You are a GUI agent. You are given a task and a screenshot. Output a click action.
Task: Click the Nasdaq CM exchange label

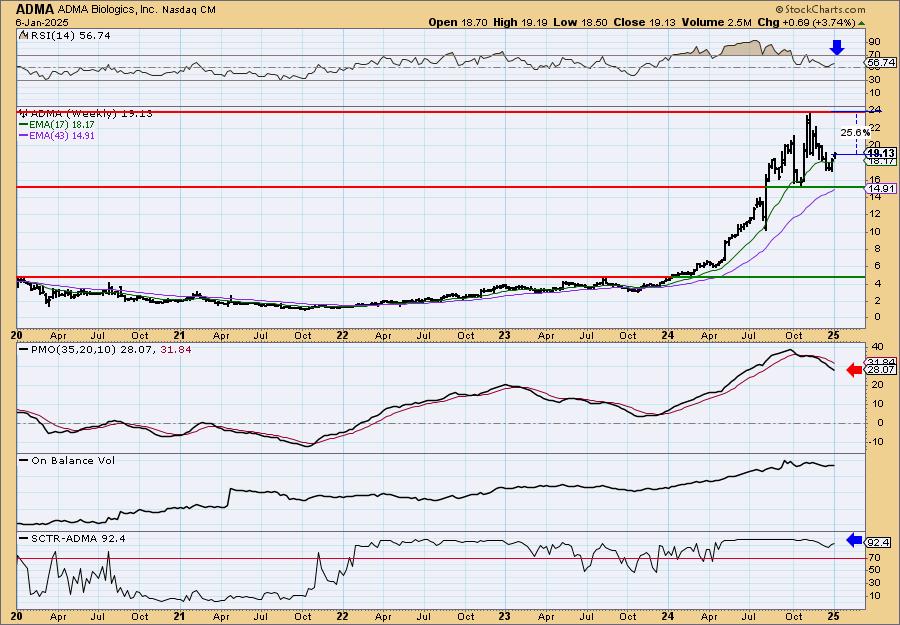[x=189, y=10]
